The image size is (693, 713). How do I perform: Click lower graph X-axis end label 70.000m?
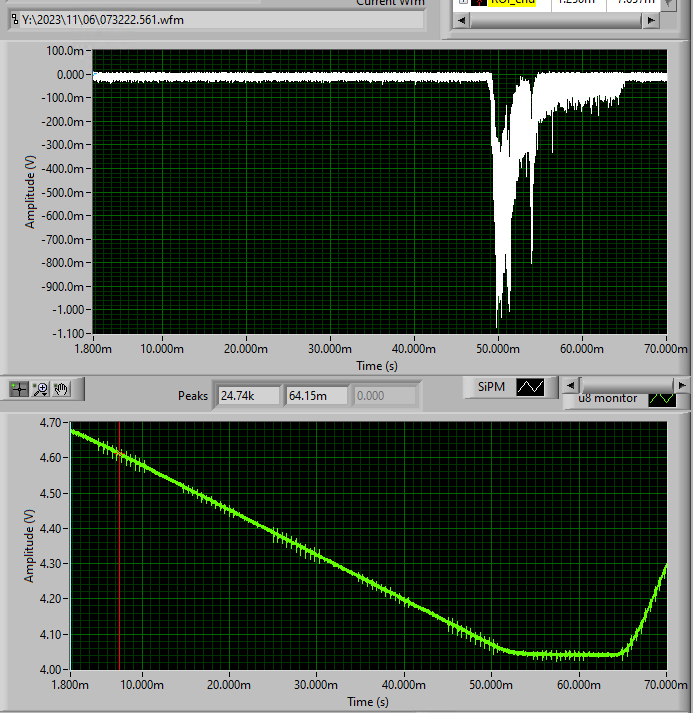pos(666,684)
